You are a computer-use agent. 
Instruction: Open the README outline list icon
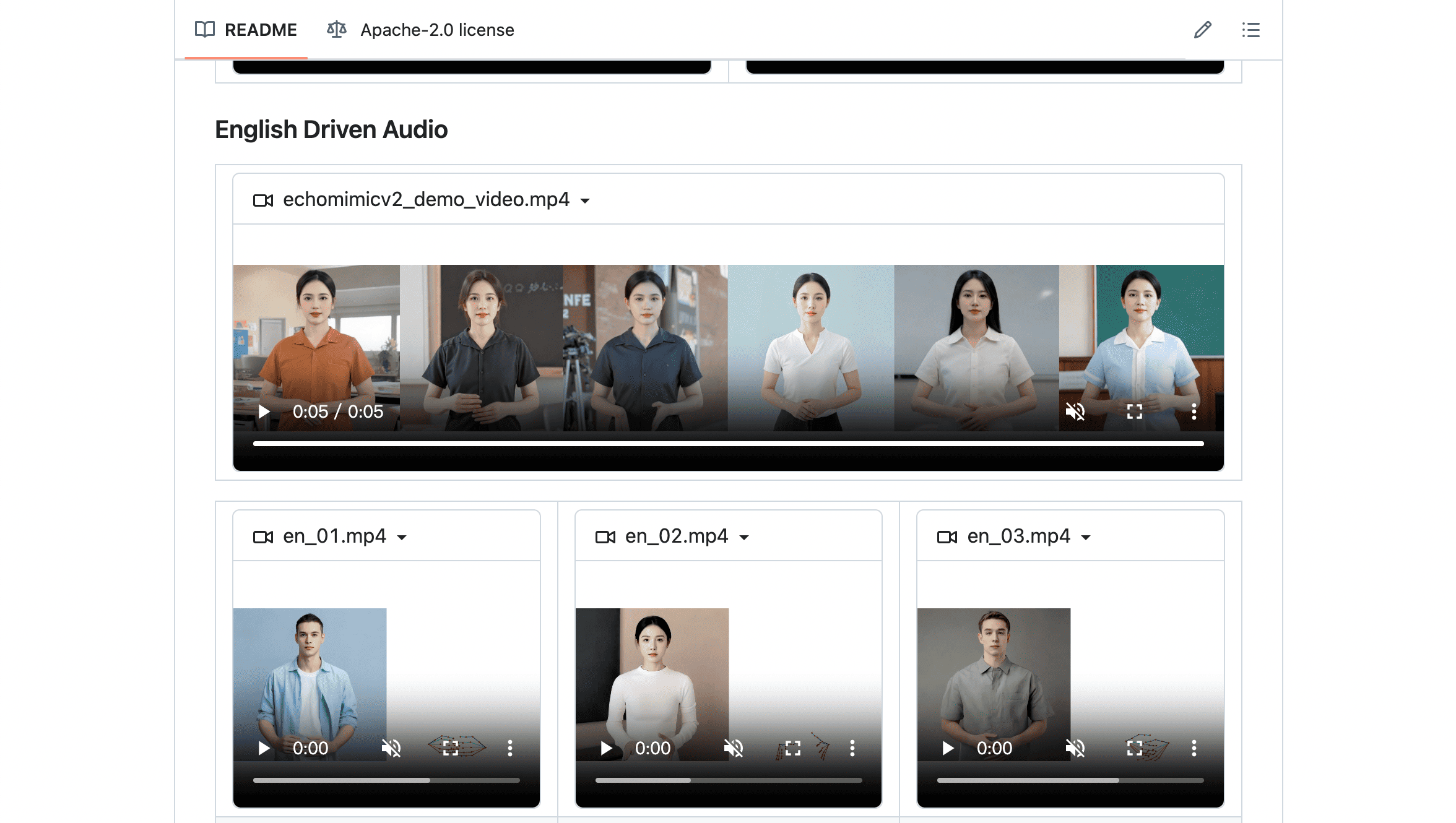tap(1250, 30)
